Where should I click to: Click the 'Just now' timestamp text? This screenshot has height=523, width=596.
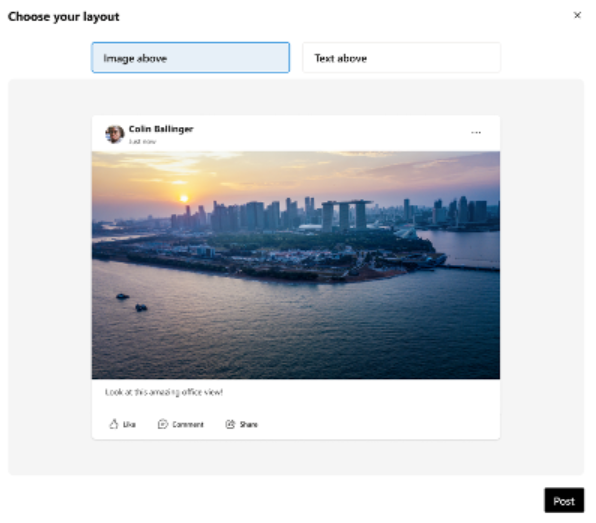(142, 141)
